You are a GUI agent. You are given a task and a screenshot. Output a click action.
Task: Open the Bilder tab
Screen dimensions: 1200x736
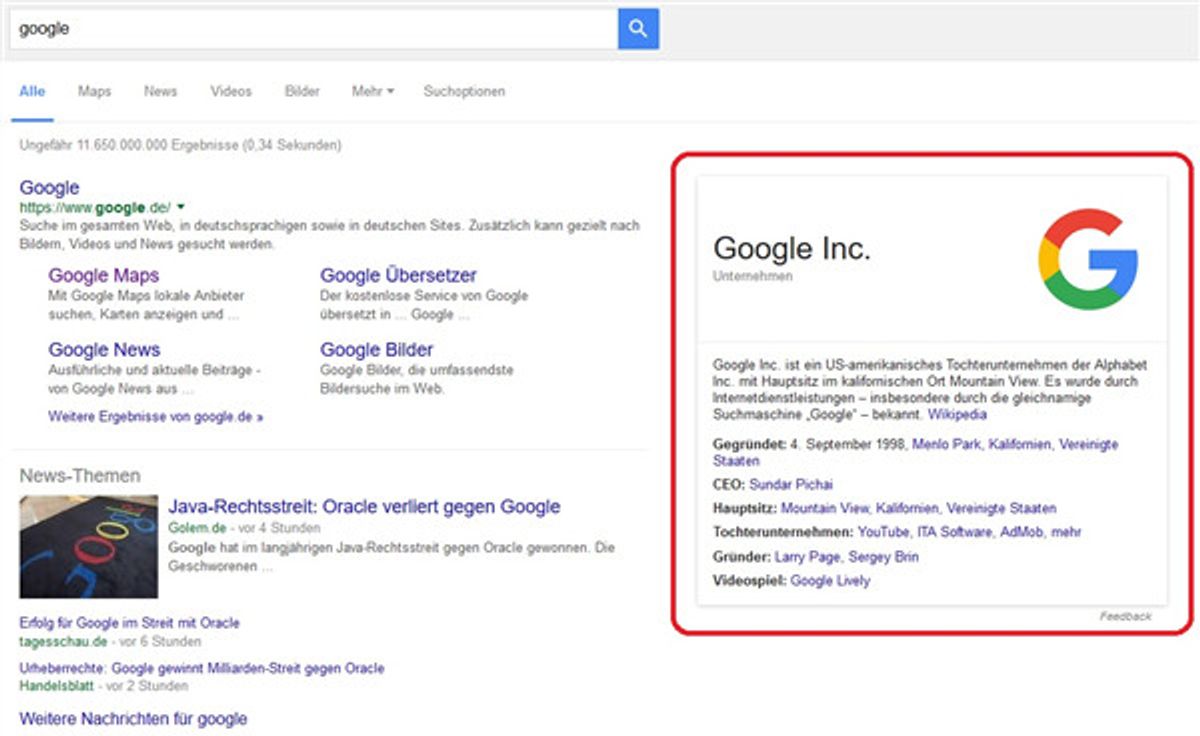click(302, 91)
